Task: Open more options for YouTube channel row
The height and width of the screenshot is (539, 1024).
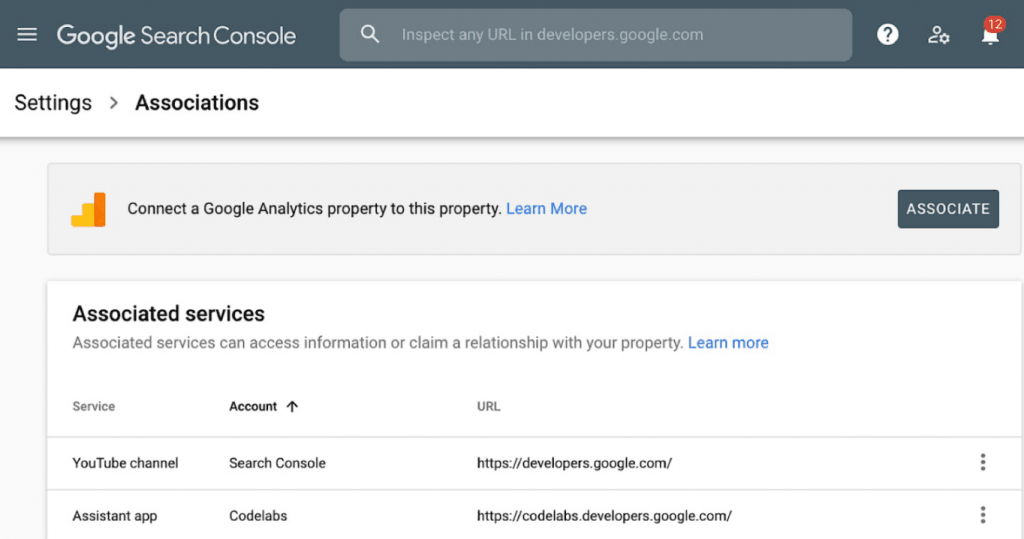Action: click(982, 462)
